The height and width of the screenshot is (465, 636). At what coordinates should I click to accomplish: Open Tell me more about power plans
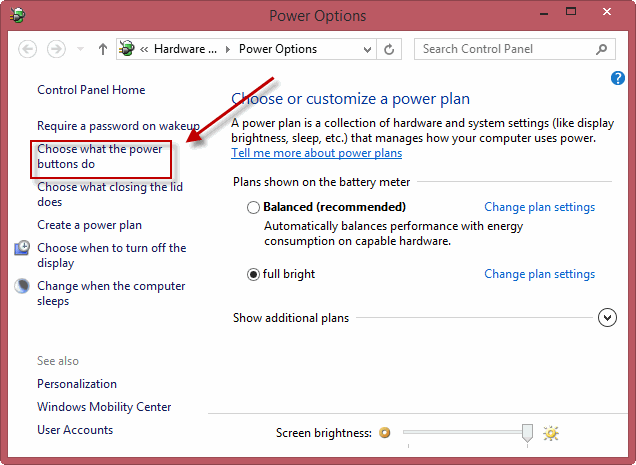click(x=316, y=153)
